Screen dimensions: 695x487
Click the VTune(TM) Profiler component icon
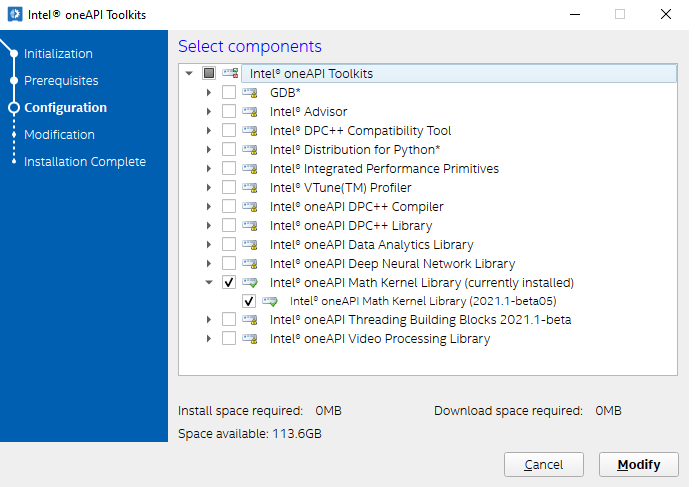tap(250, 188)
